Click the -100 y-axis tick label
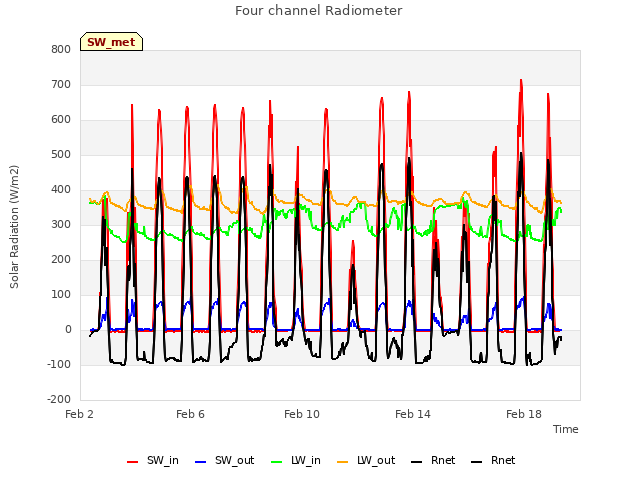 (59, 364)
